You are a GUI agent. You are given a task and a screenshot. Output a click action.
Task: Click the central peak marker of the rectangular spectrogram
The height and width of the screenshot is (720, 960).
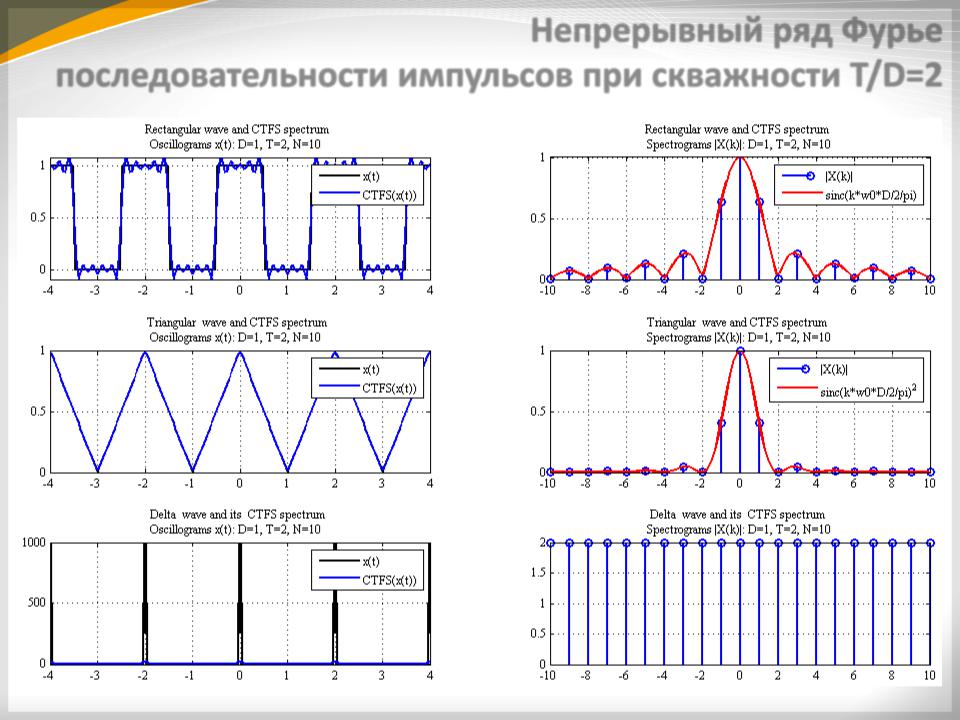(740, 158)
